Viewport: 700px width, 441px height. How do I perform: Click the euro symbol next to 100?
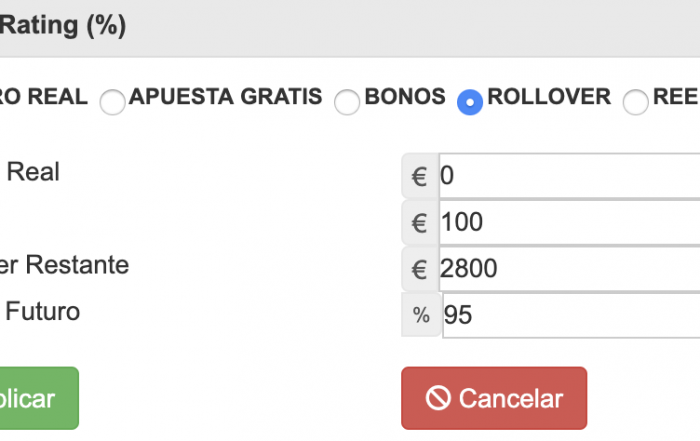pos(420,222)
